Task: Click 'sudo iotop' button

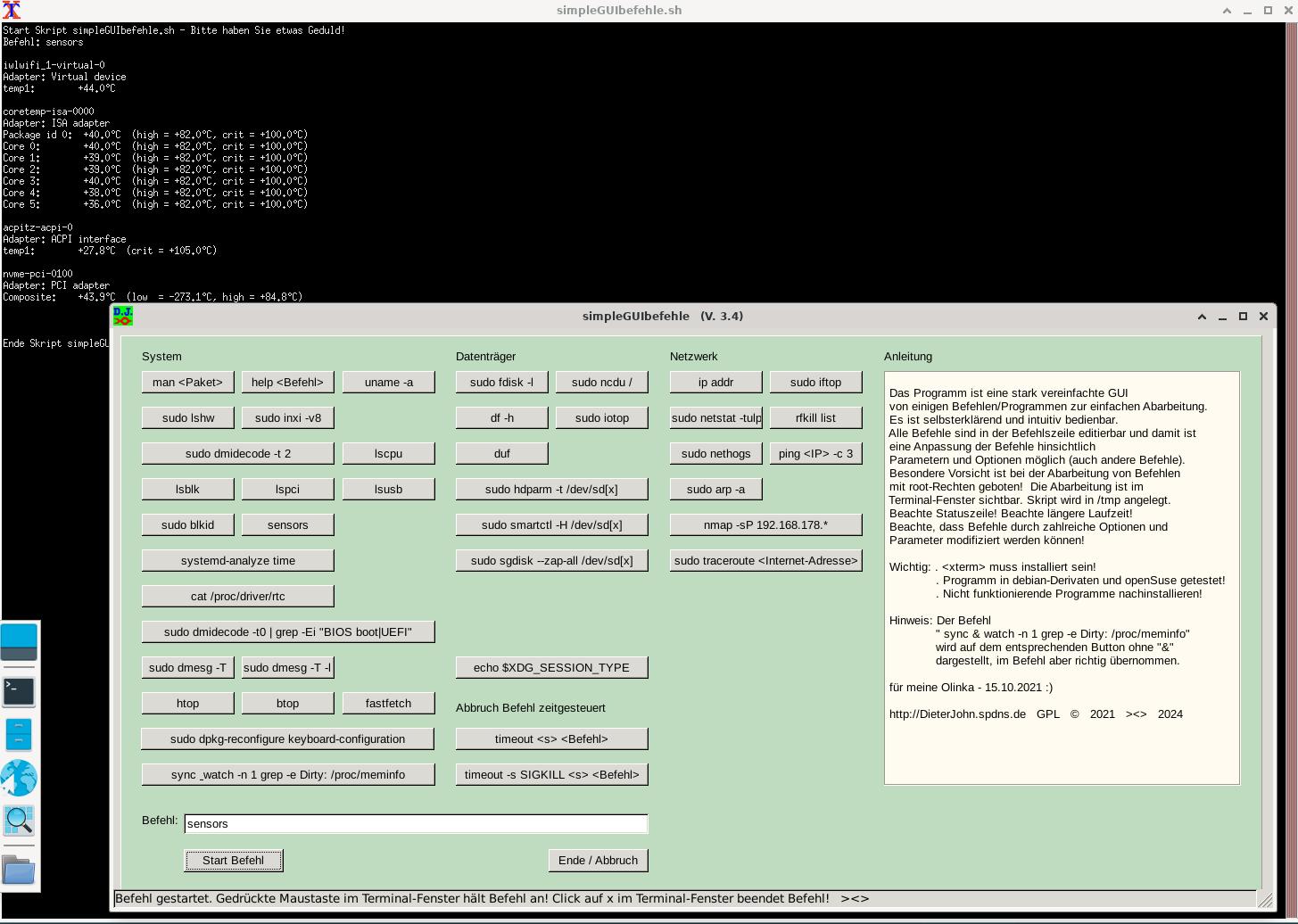Action: (x=602, y=417)
